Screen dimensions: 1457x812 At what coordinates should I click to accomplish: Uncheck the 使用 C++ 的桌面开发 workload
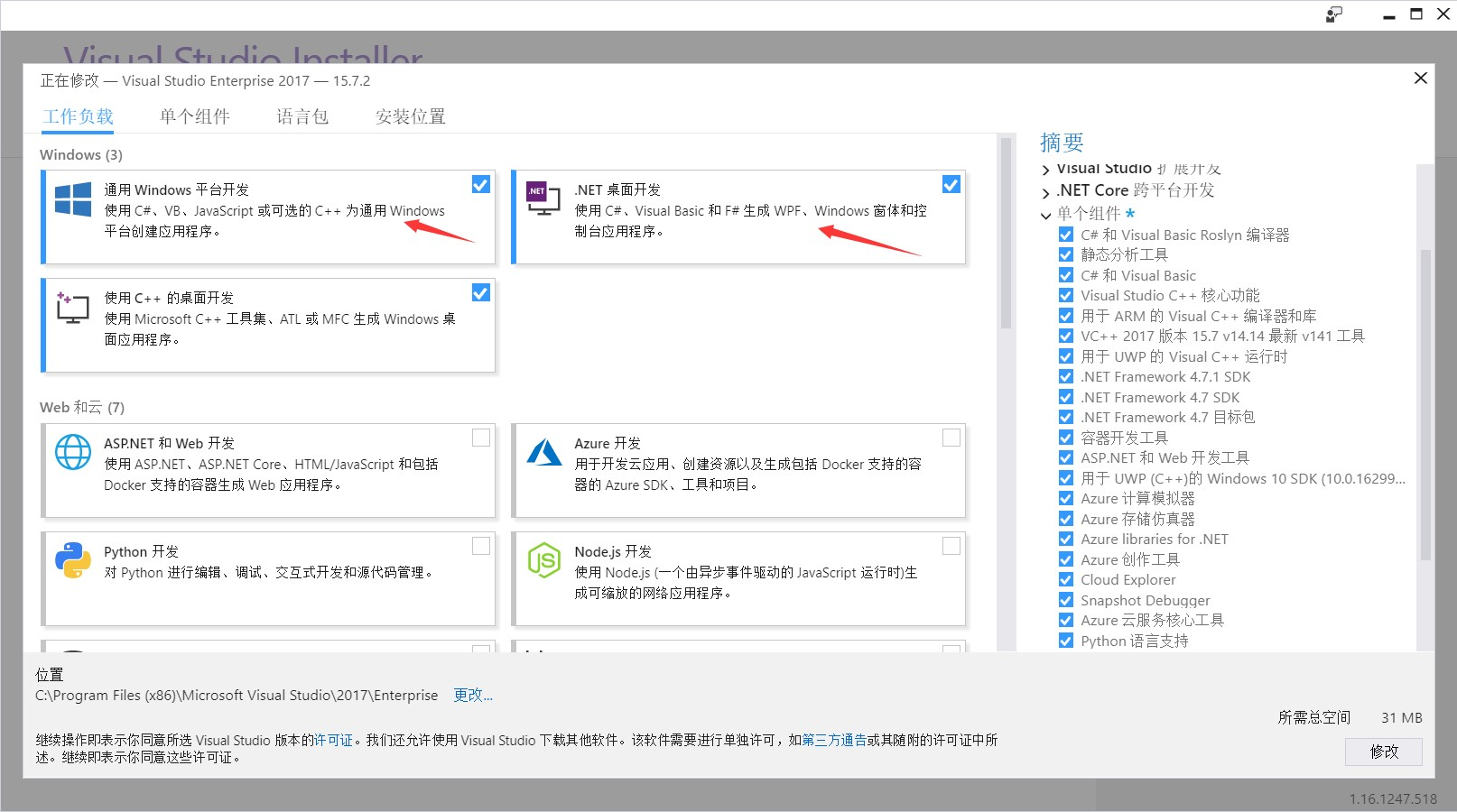[481, 292]
